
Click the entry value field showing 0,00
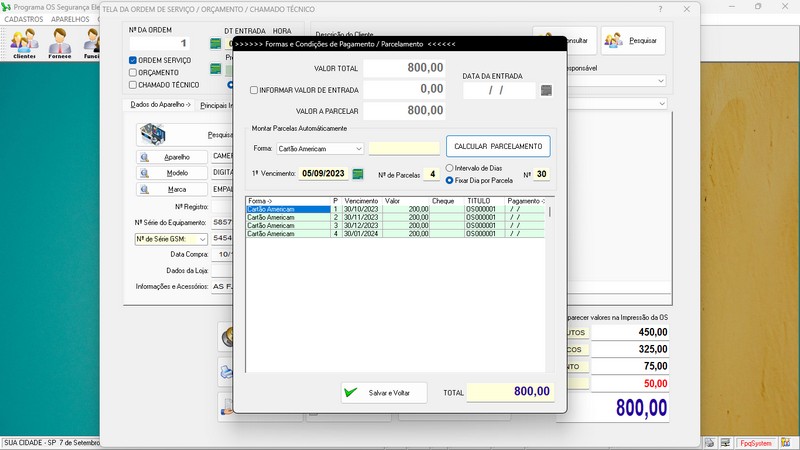404,89
